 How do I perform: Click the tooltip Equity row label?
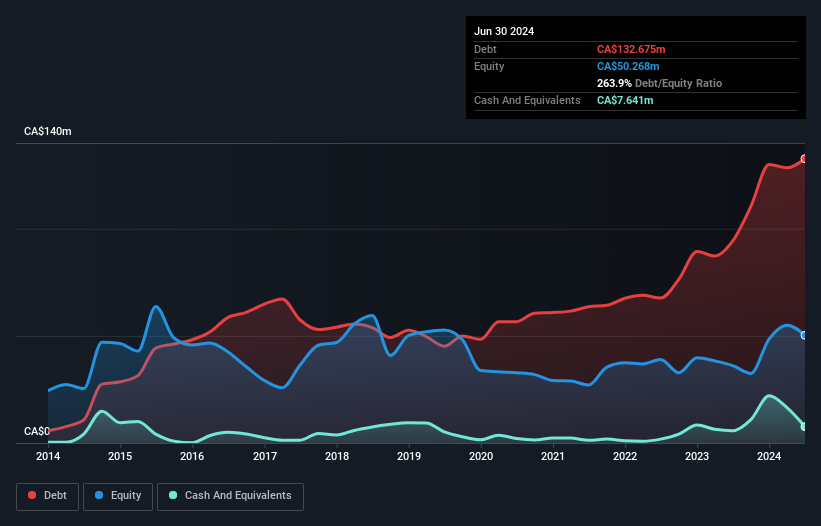click(x=489, y=66)
